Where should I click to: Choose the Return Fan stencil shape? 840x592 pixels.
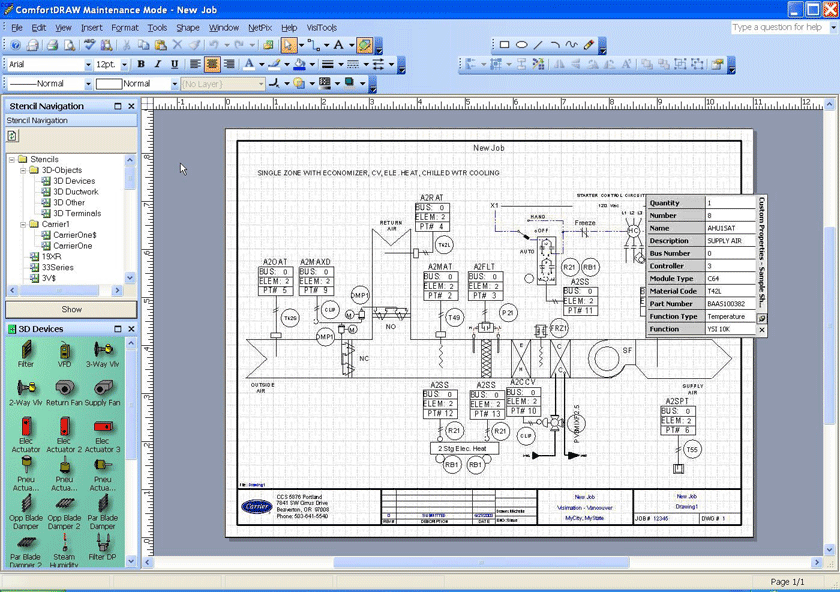coord(64,385)
